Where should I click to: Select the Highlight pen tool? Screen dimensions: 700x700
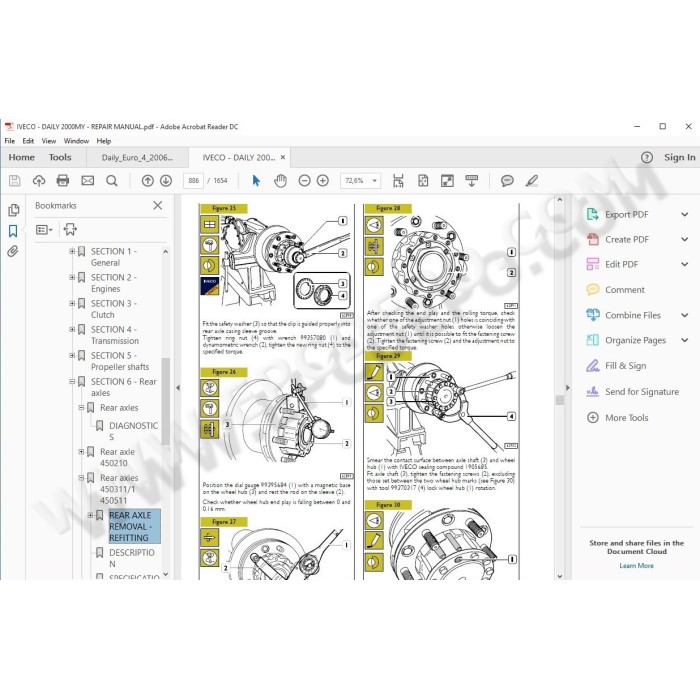[x=532, y=180]
